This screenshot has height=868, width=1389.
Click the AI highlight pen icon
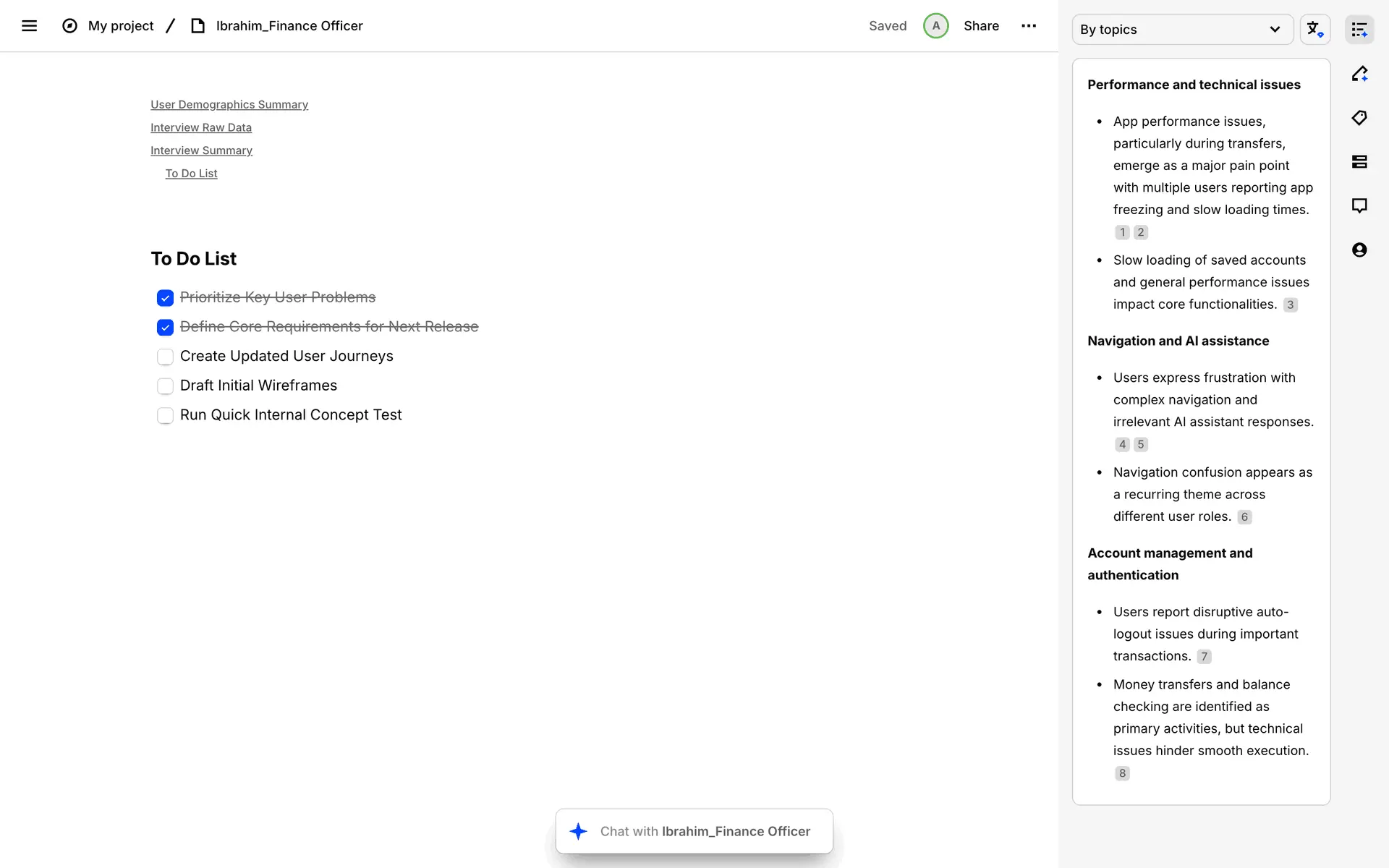click(x=1359, y=74)
